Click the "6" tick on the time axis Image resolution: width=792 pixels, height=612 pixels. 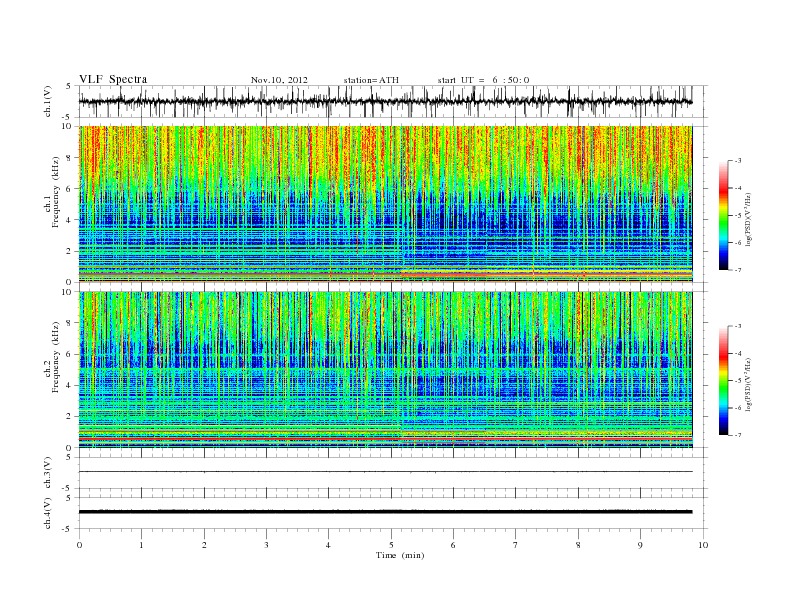(453, 545)
